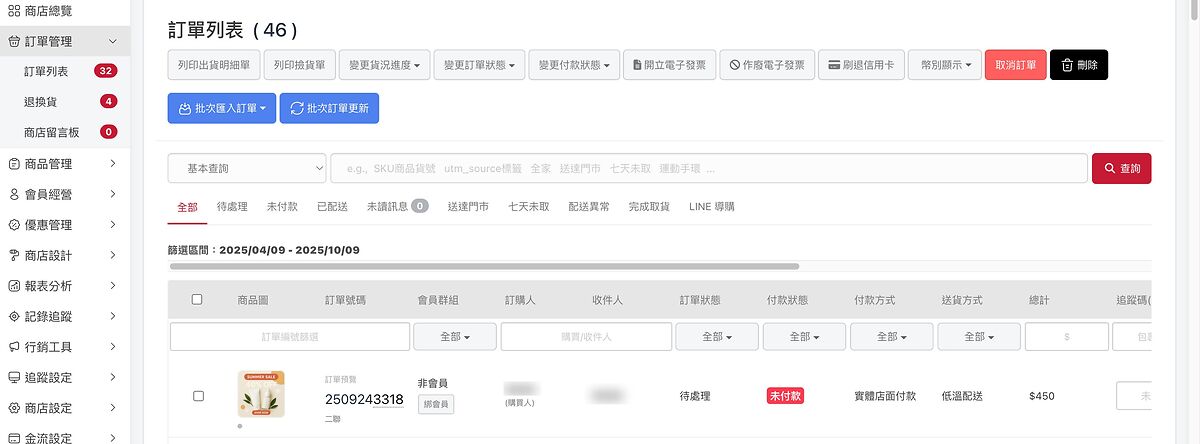This screenshot has height=444, width=1200.
Task: Open the 批次匯入訂單 dropdown button
Action: pyautogui.click(x=221, y=108)
